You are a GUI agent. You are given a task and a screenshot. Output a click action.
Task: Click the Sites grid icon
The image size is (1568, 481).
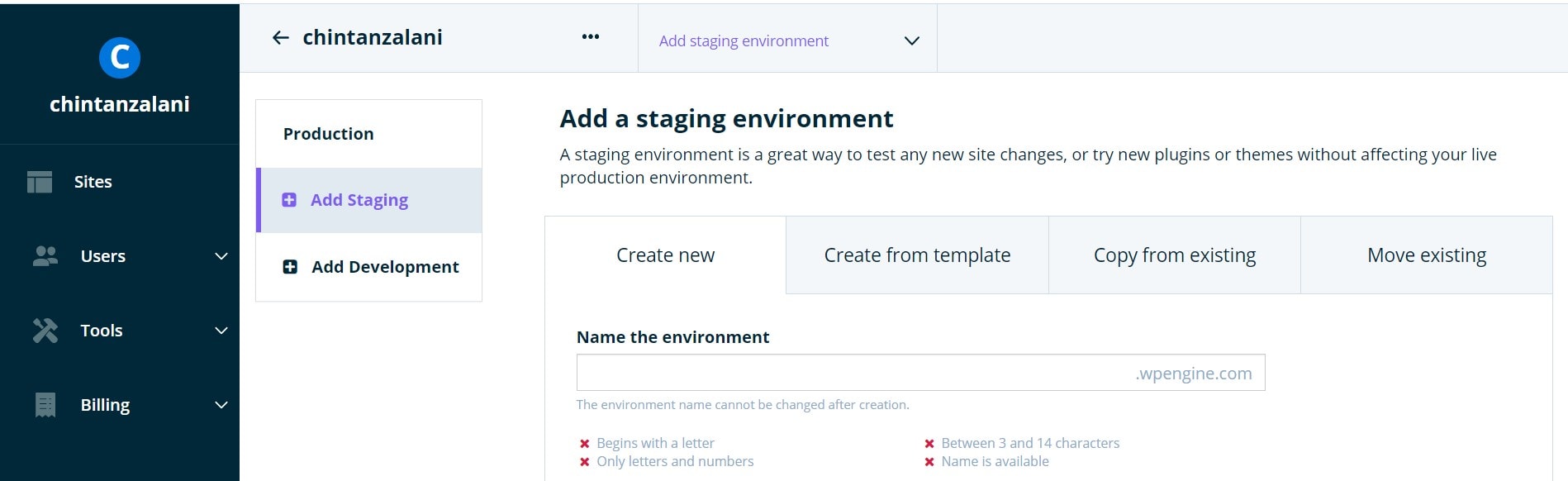(x=39, y=182)
